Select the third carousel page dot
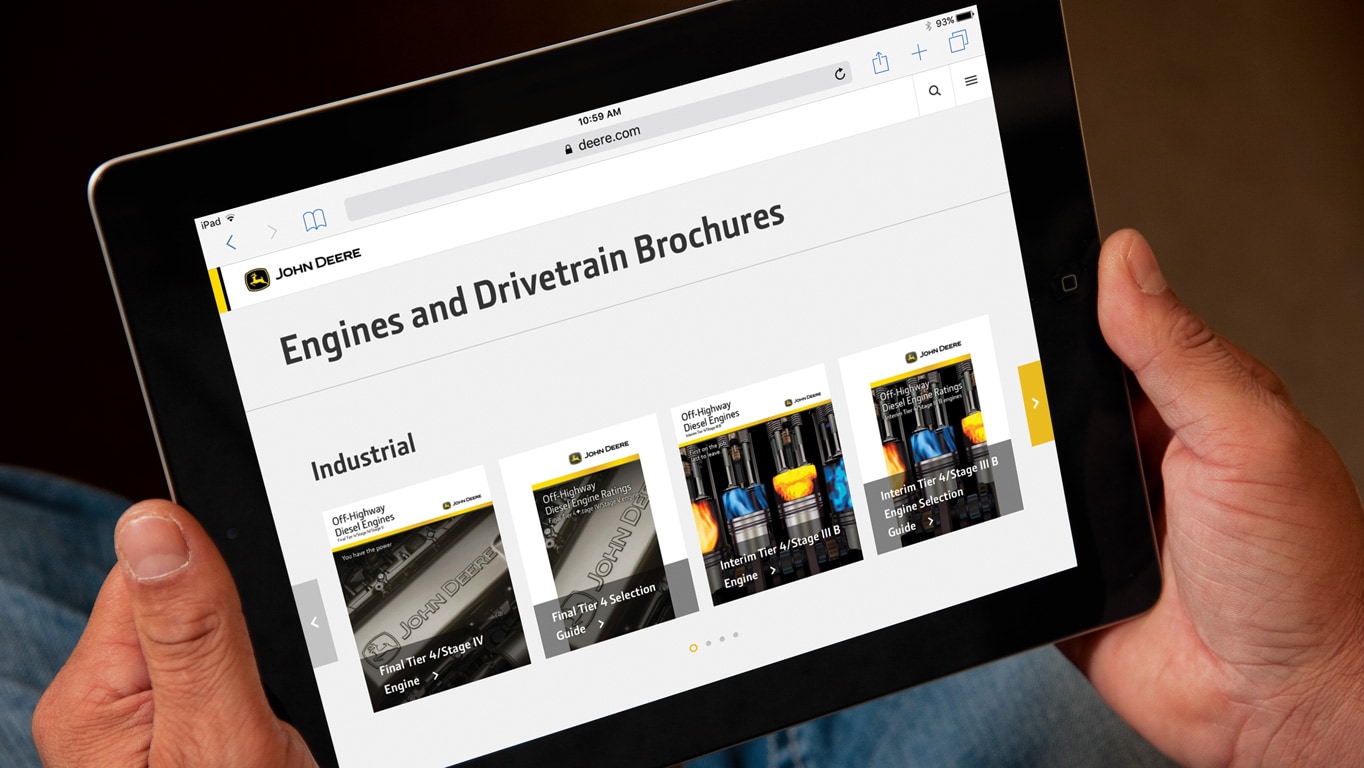 coord(722,639)
